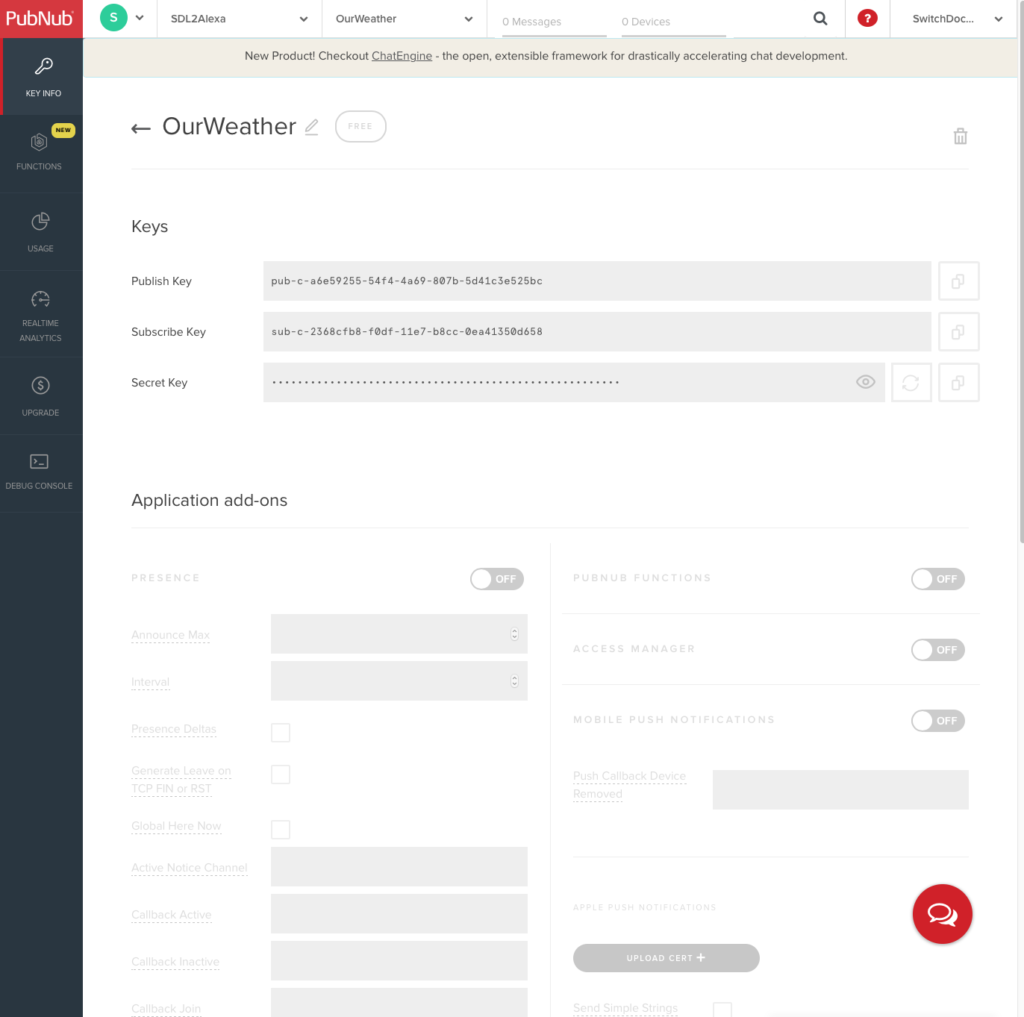Copy the Publish Key

958,281
